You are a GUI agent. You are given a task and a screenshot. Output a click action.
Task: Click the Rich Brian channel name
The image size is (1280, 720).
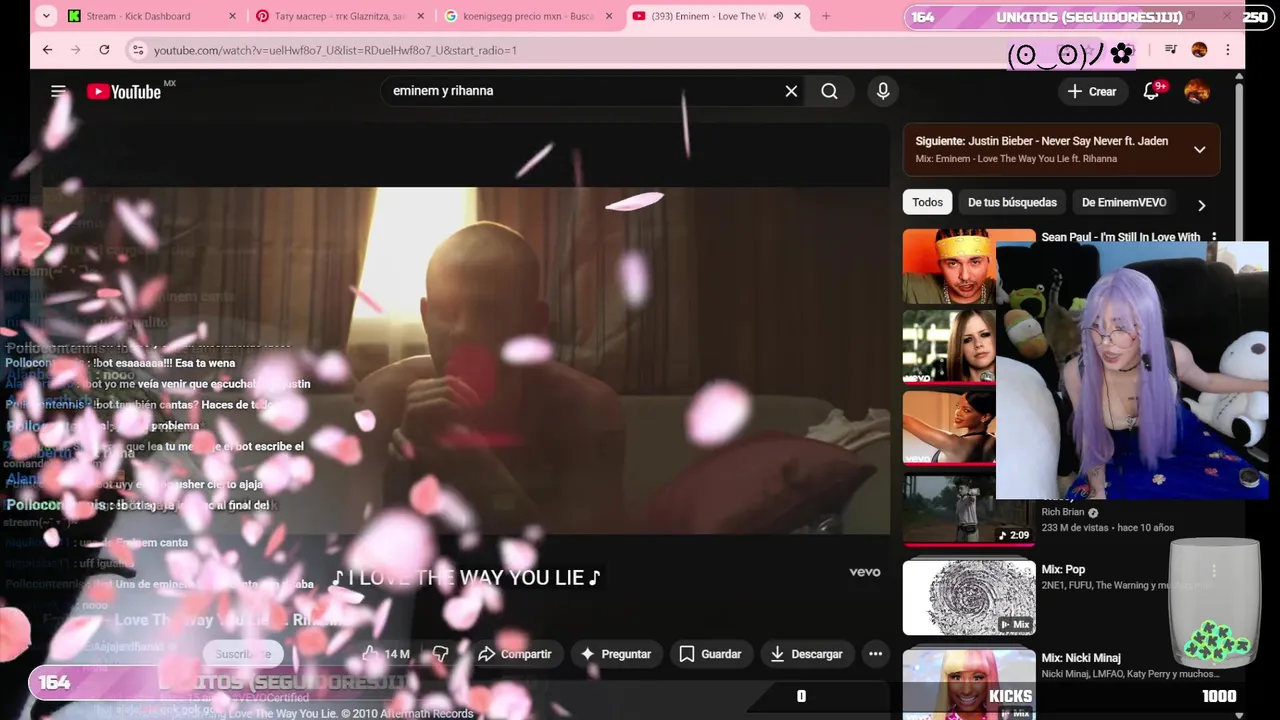(x=1062, y=512)
